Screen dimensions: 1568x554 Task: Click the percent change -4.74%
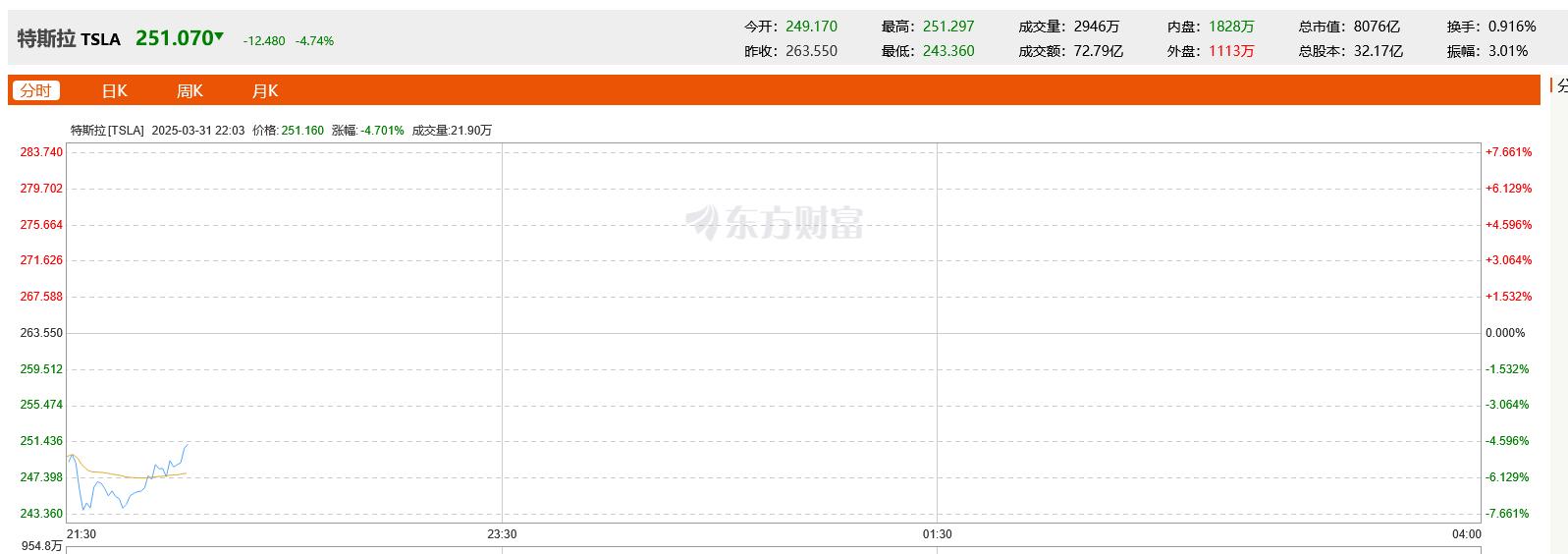(x=315, y=41)
